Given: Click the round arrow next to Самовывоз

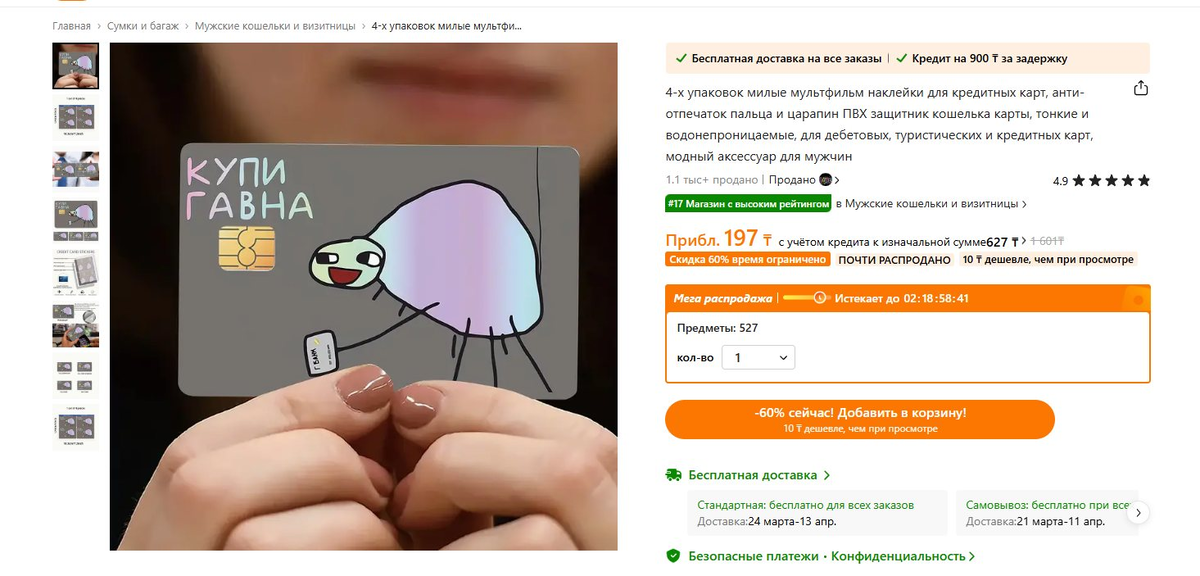Looking at the screenshot, I should click(1139, 513).
